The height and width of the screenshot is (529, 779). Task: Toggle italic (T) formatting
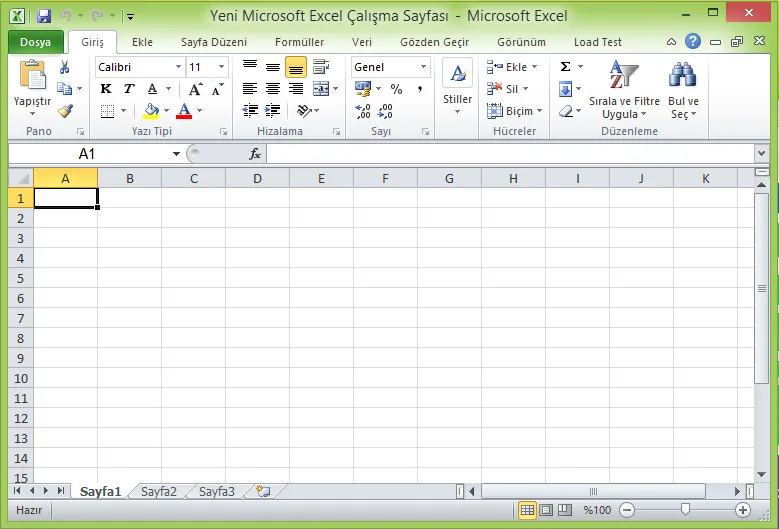129,89
